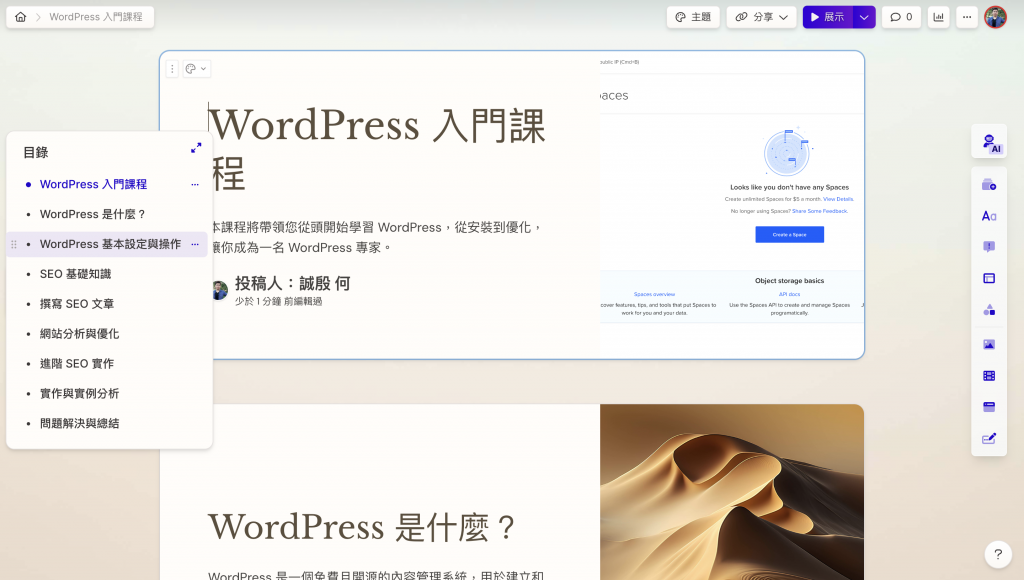Open the user profile avatar

coord(995,17)
